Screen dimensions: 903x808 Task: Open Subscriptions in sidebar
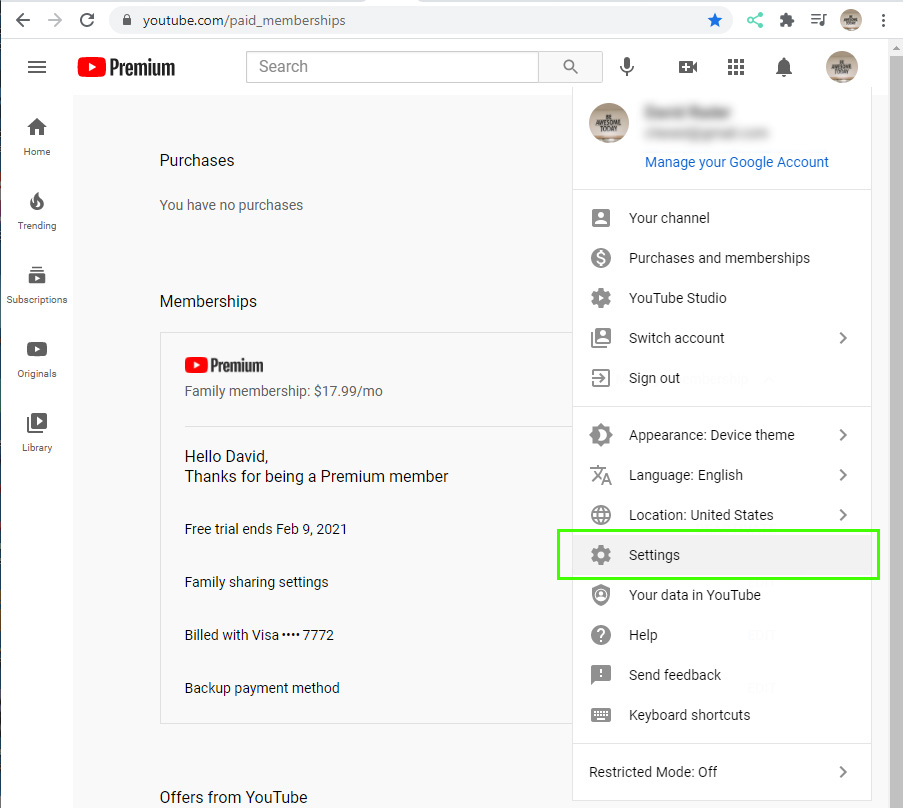coord(37,285)
